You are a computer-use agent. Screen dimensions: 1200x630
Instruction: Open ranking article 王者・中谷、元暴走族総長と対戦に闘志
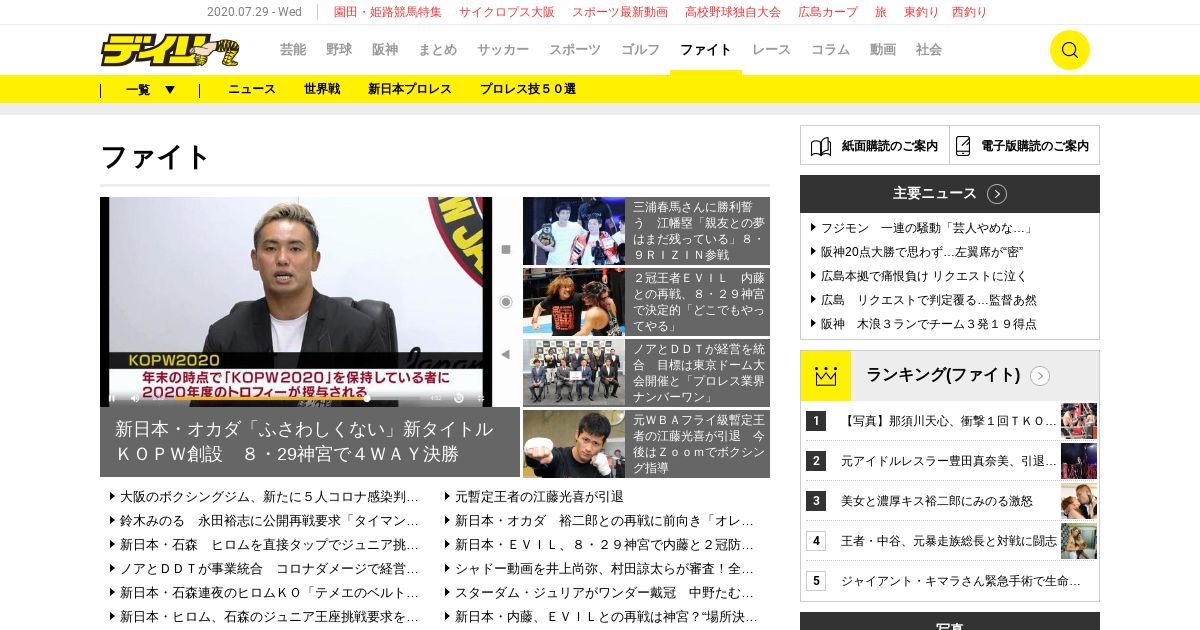coord(948,541)
